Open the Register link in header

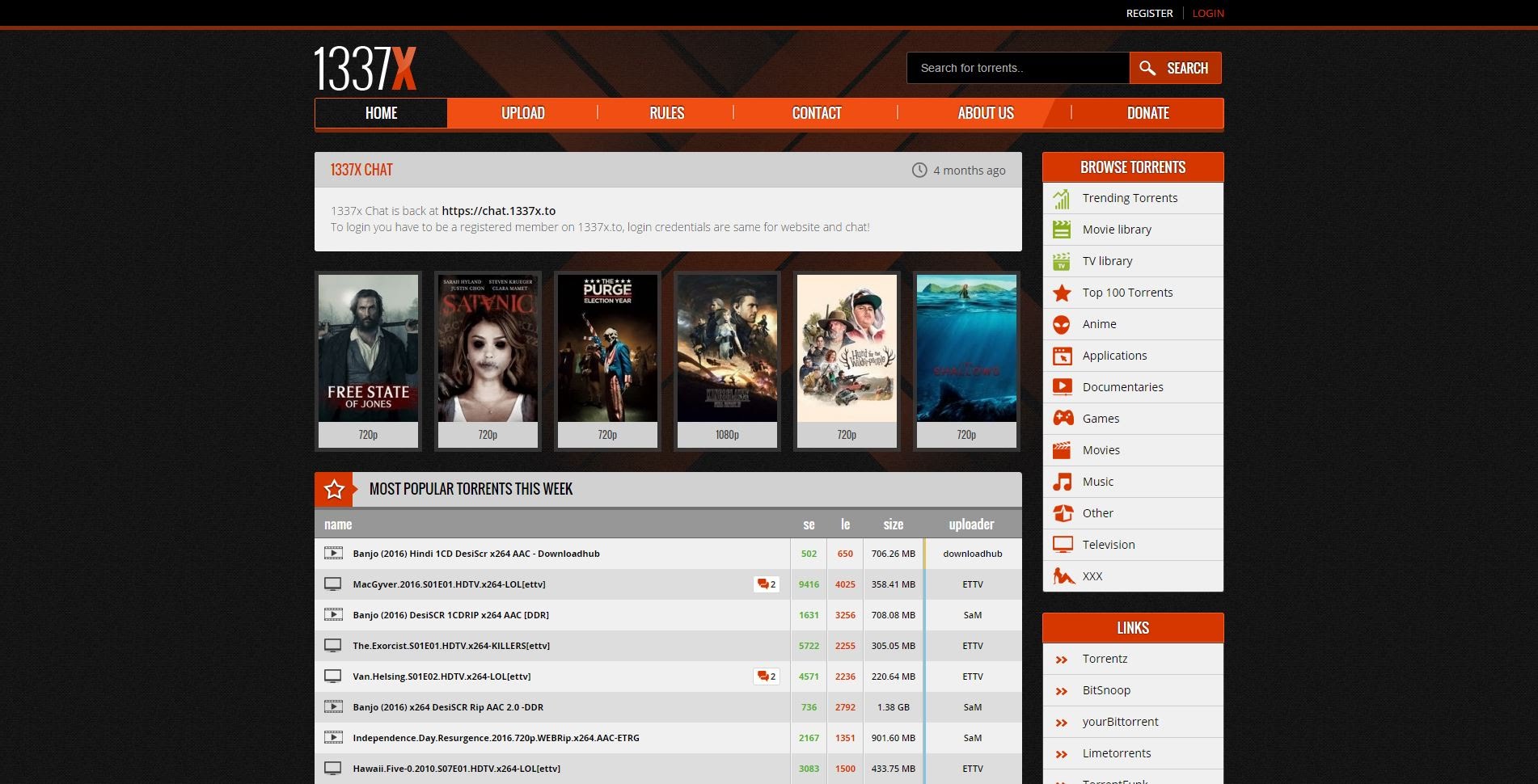[1149, 13]
